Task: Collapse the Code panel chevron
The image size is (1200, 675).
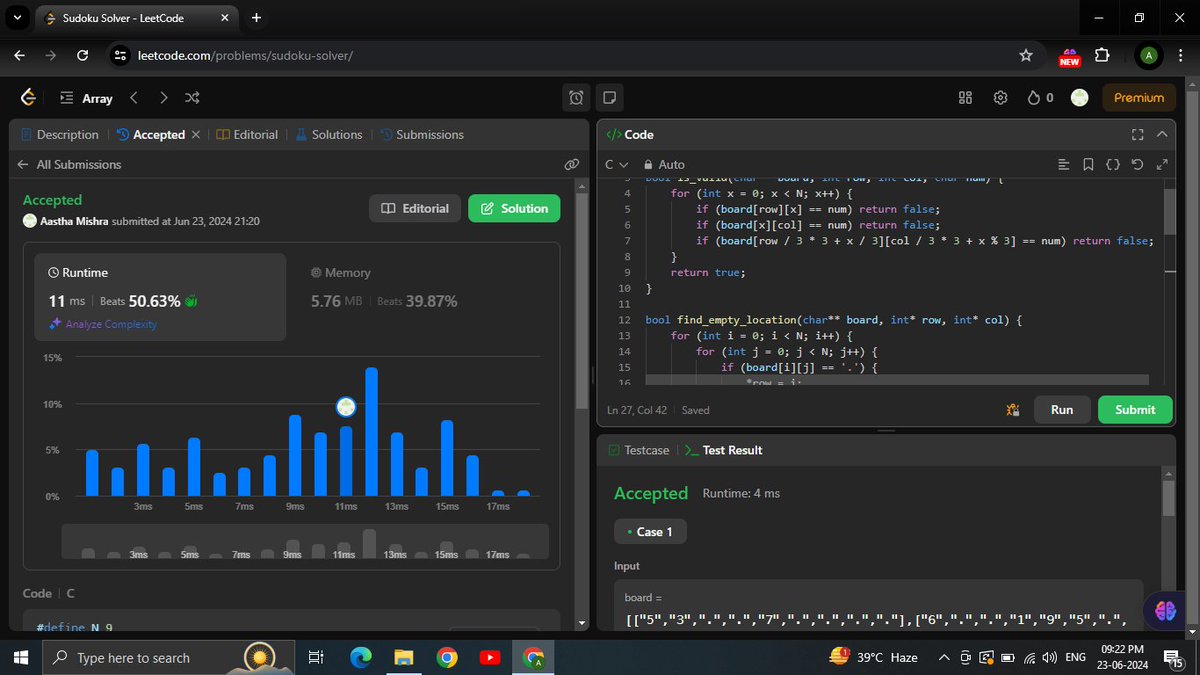Action: [1162, 134]
